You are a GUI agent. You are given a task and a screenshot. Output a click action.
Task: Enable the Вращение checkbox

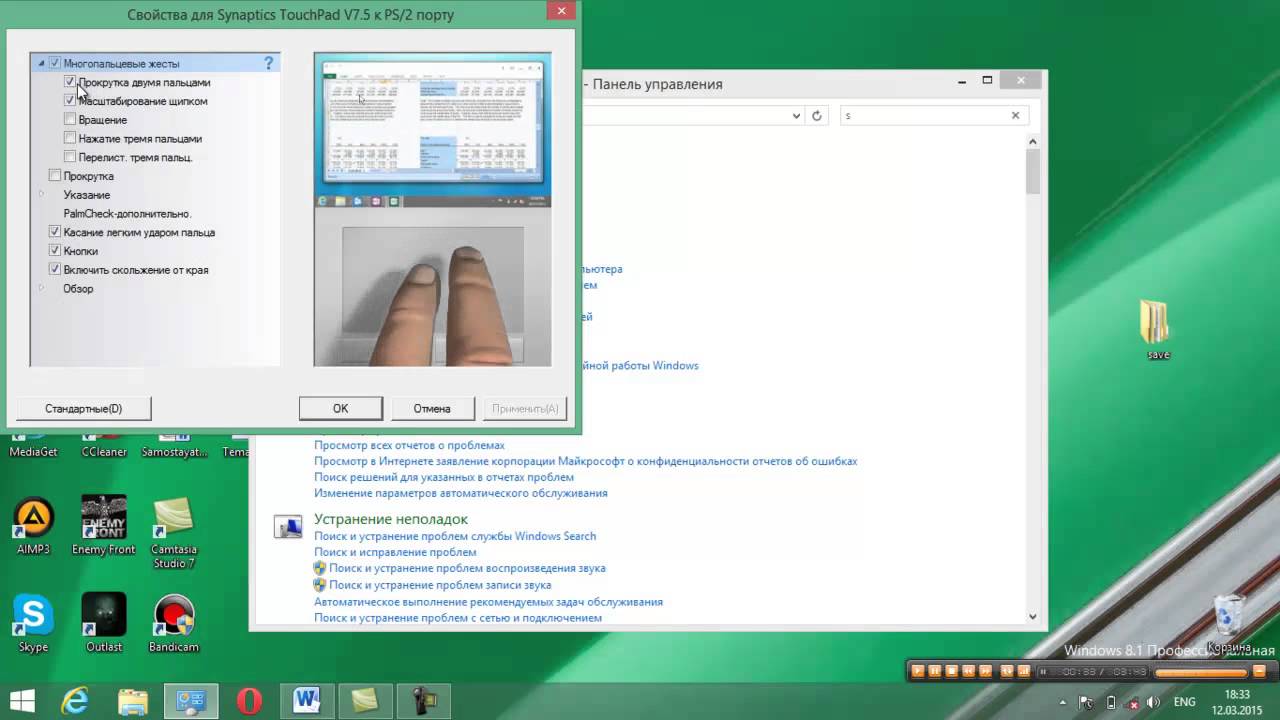click(70, 120)
